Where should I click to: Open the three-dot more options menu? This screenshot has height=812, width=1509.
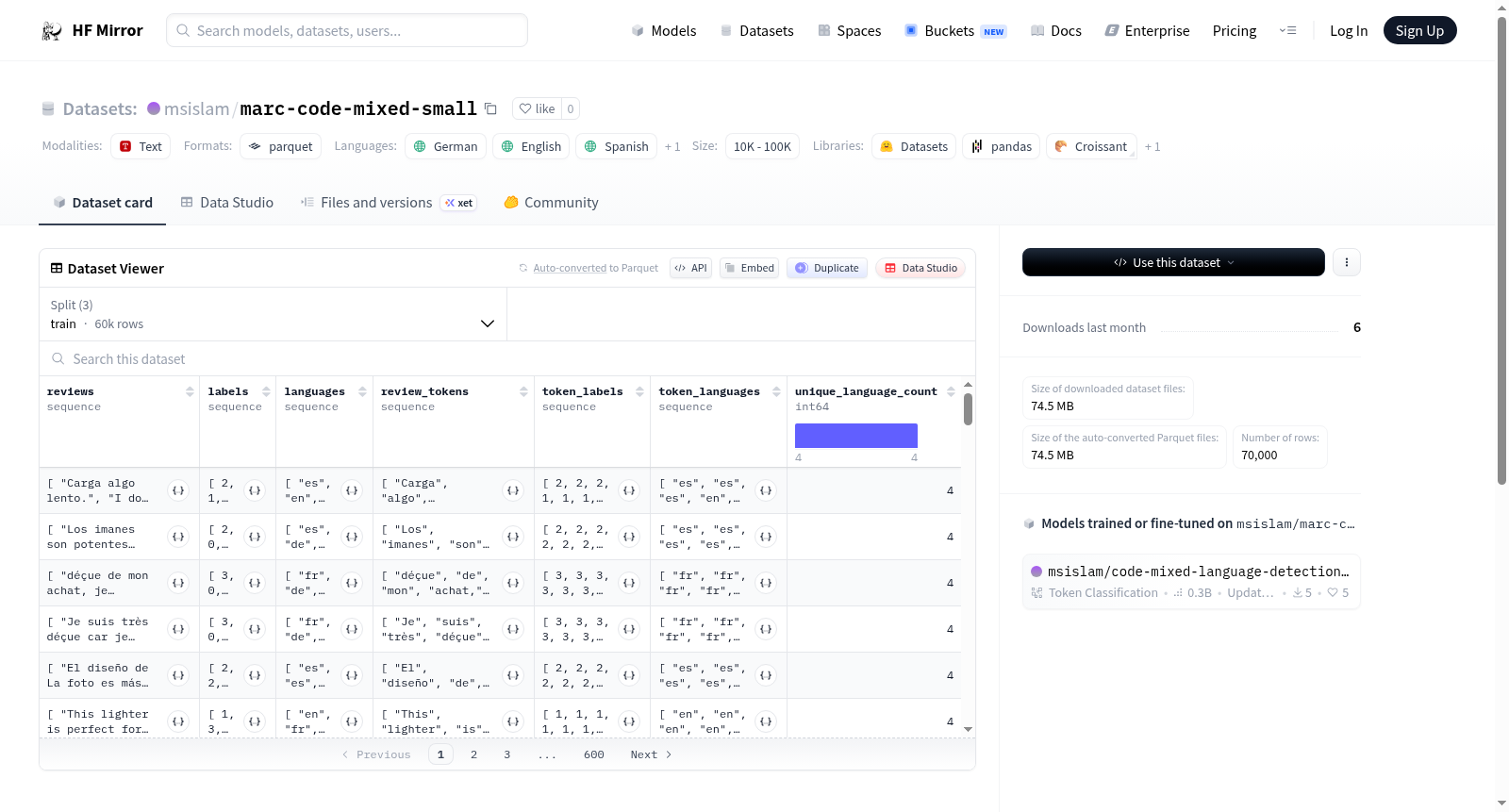(1347, 262)
